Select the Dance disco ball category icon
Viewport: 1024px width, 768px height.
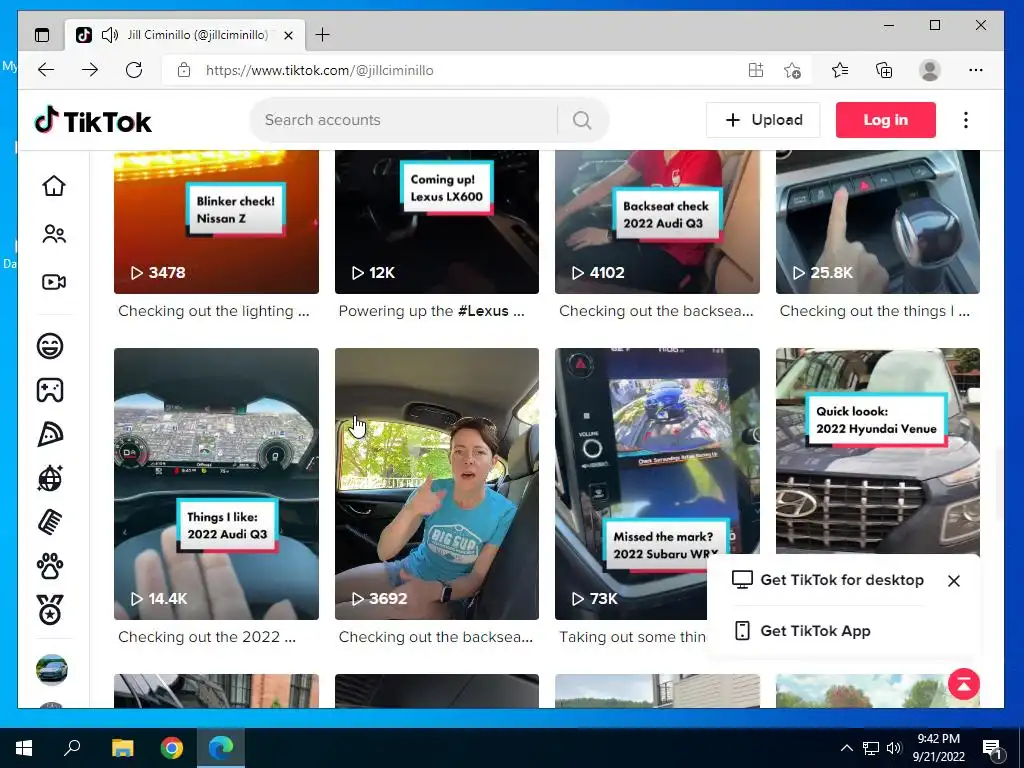(50, 478)
